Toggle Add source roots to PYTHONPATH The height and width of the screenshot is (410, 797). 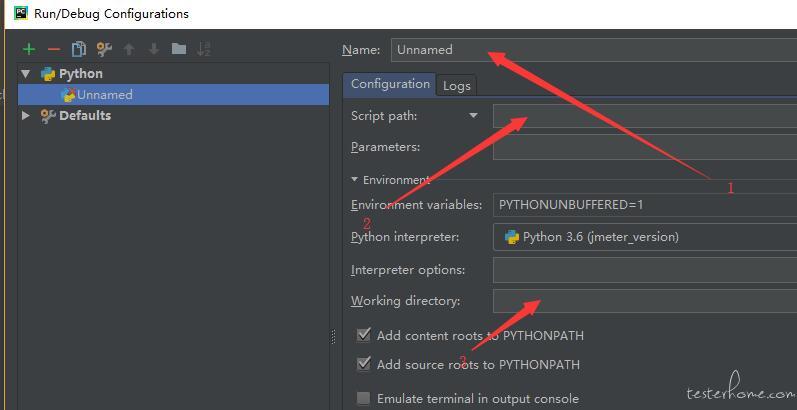pos(363,364)
